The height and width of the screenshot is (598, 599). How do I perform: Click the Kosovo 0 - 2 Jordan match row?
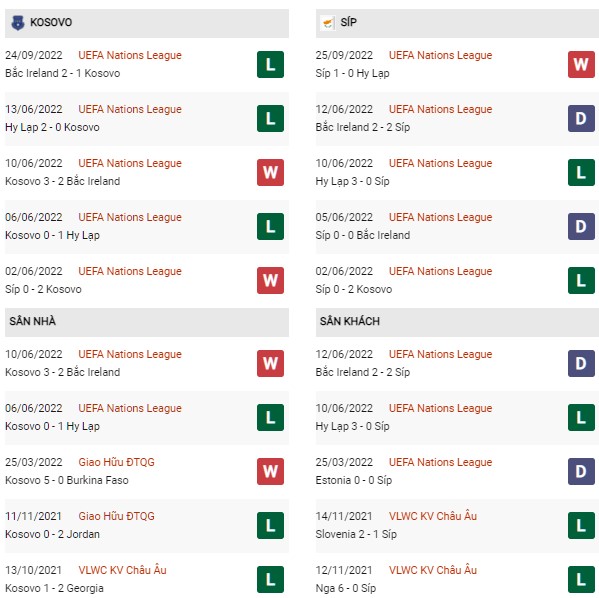pyautogui.click(x=147, y=525)
